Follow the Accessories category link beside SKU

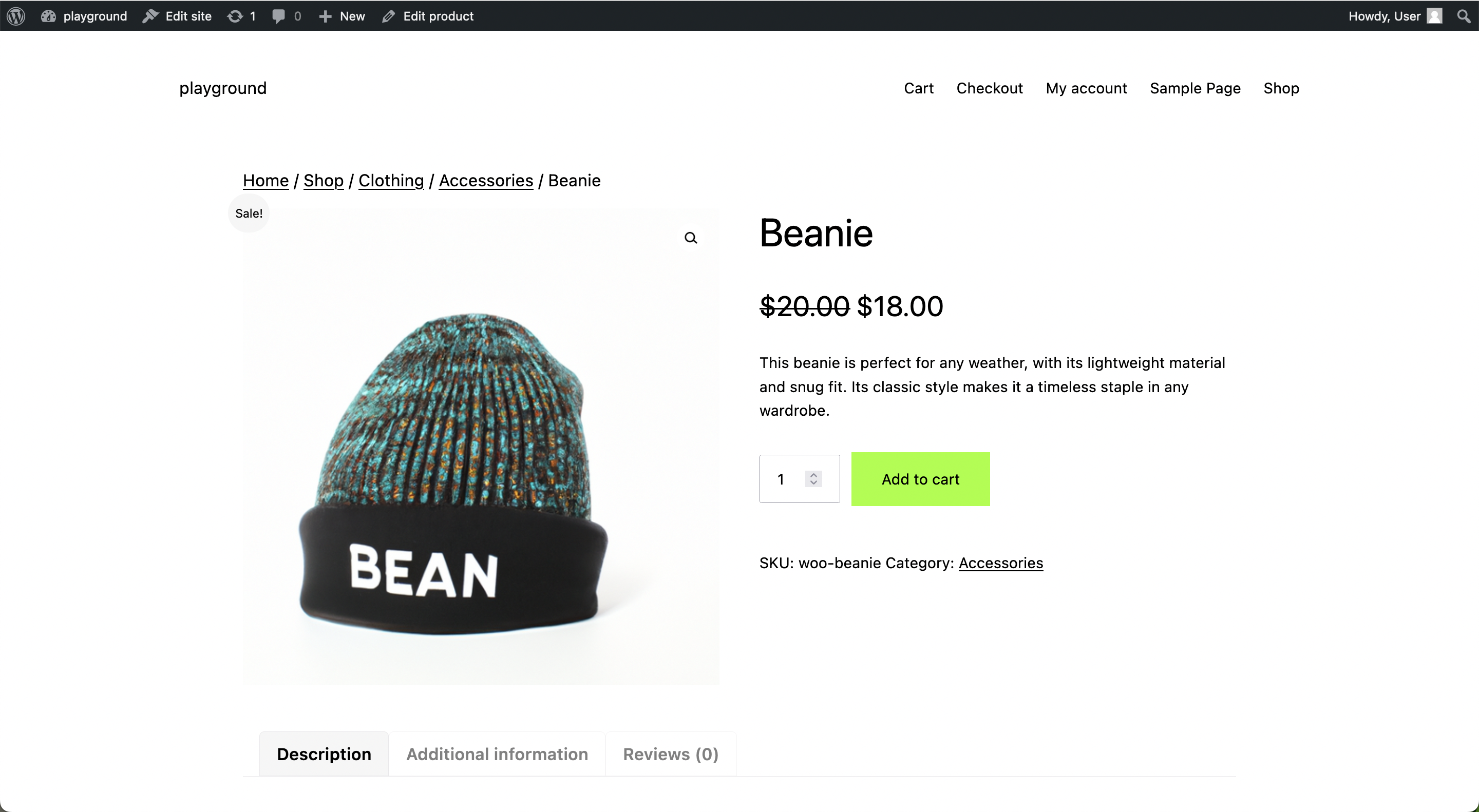coord(1001,563)
